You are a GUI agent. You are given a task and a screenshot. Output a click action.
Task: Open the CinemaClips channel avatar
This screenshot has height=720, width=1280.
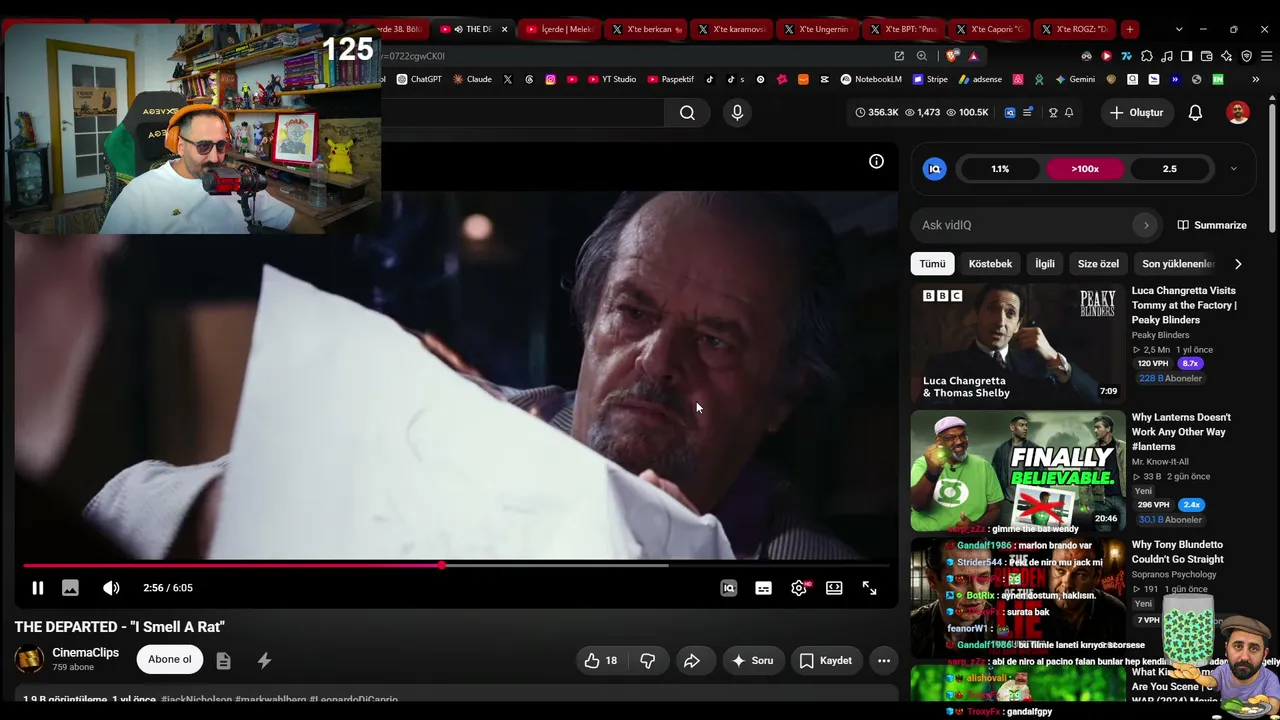tap(29, 659)
